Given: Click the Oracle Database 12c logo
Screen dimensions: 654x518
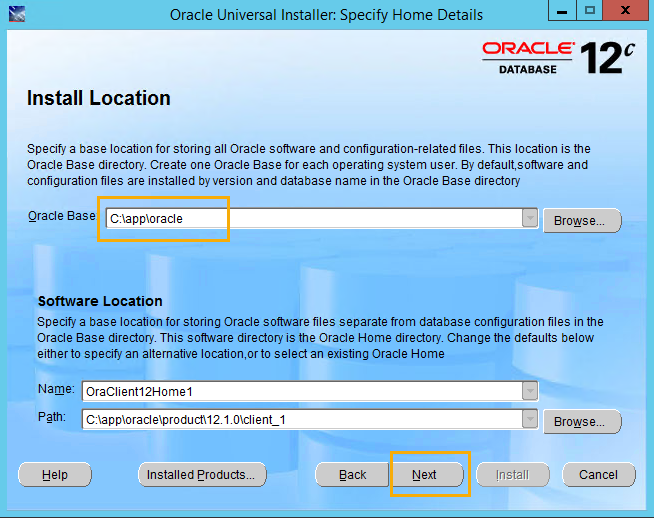Looking at the screenshot, I should click(x=558, y=58).
